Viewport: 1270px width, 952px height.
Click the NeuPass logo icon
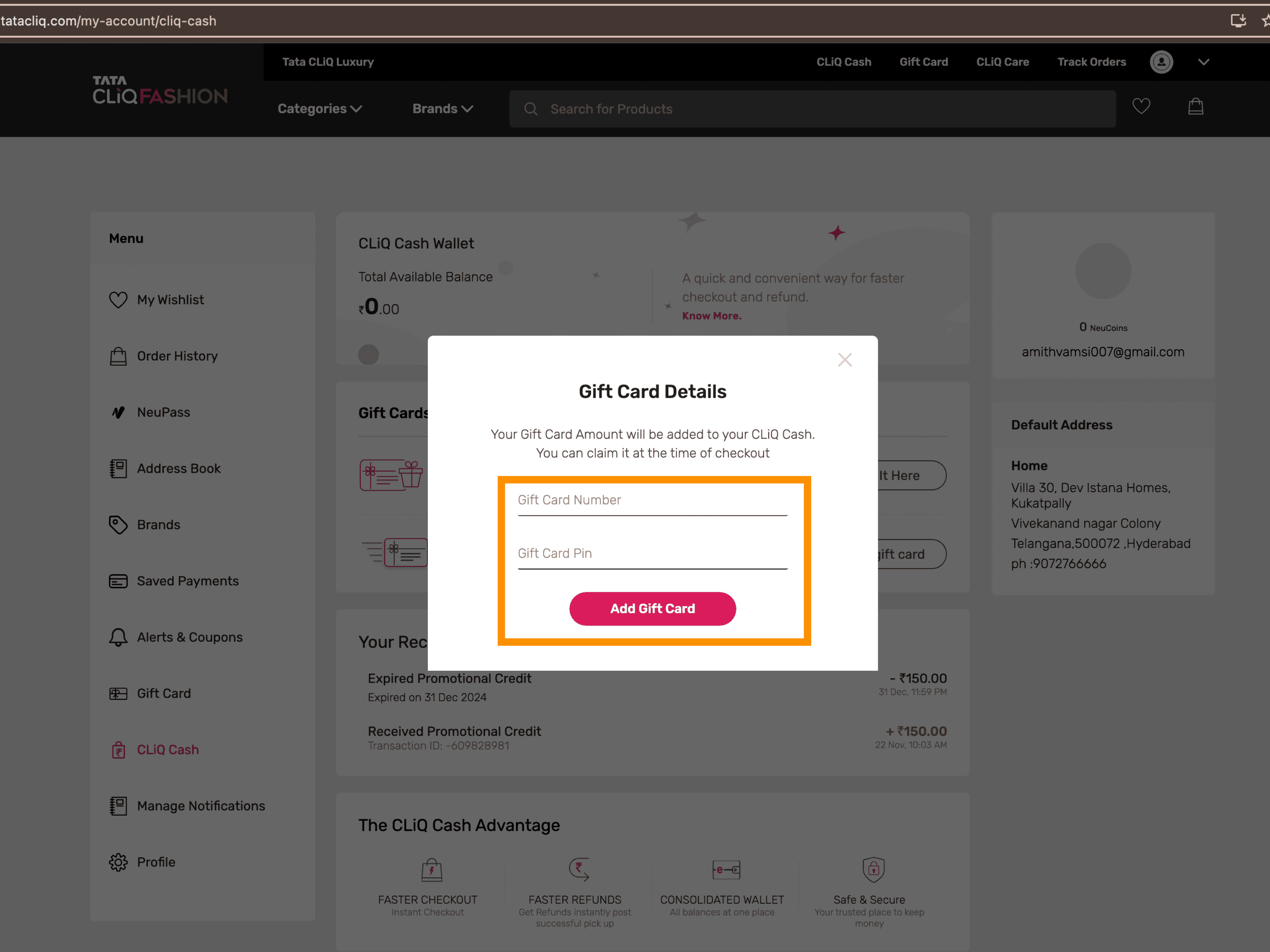click(118, 412)
